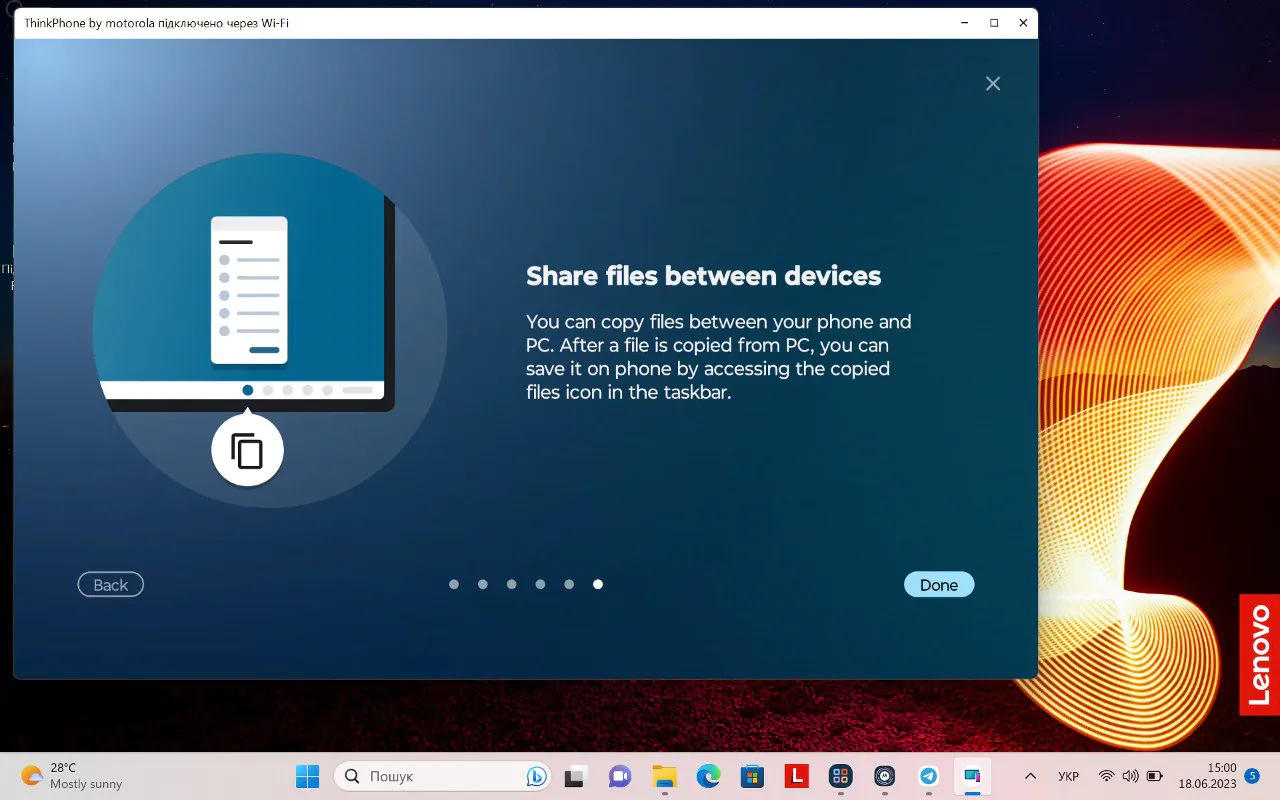Open the Windows Start menu
This screenshot has width=1280, height=800.
pyautogui.click(x=308, y=776)
